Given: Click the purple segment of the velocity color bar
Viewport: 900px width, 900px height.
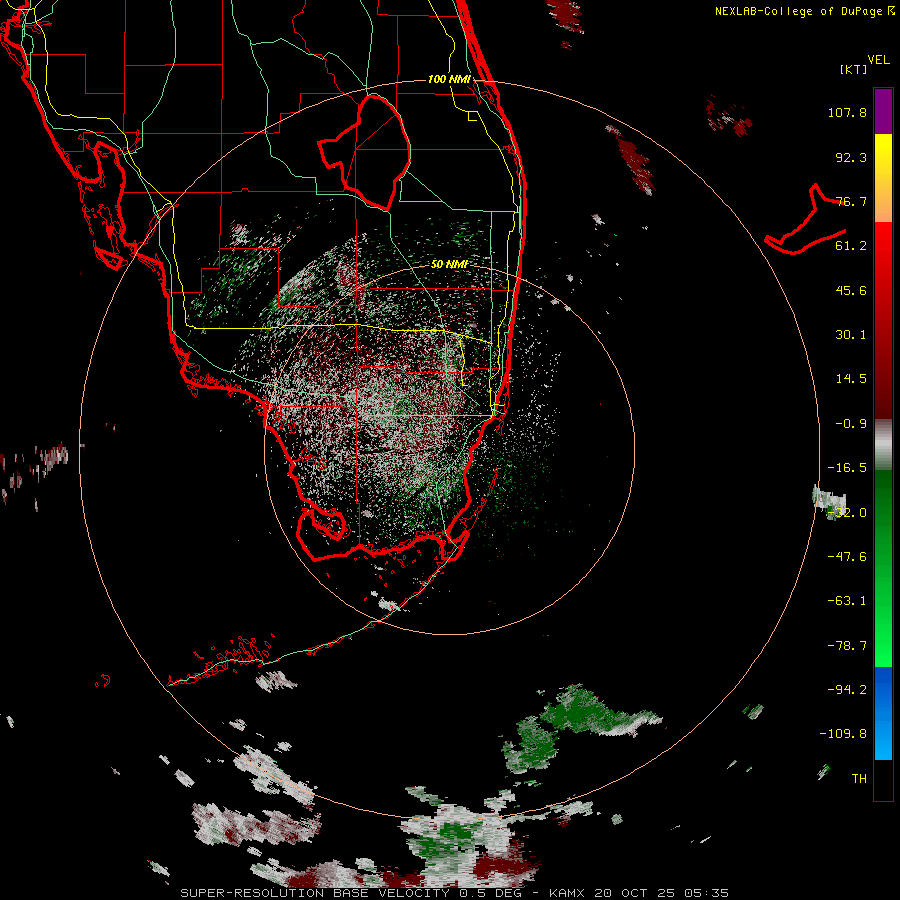Looking at the screenshot, I should [883, 112].
